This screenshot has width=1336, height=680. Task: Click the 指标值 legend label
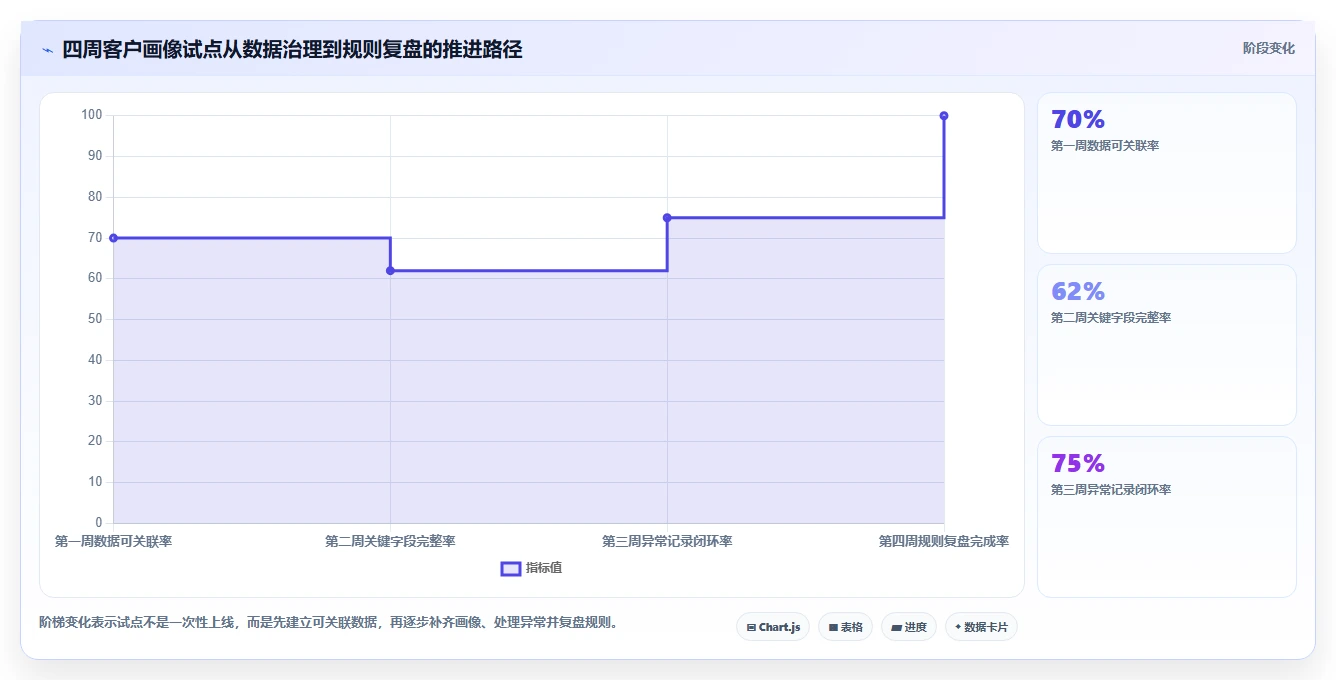coord(544,568)
